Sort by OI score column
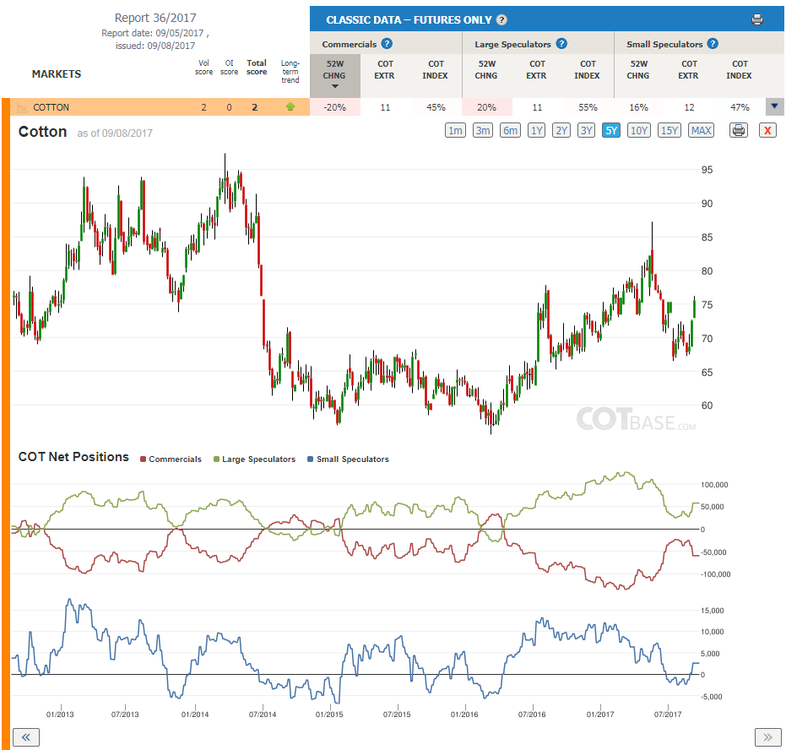 tap(229, 67)
